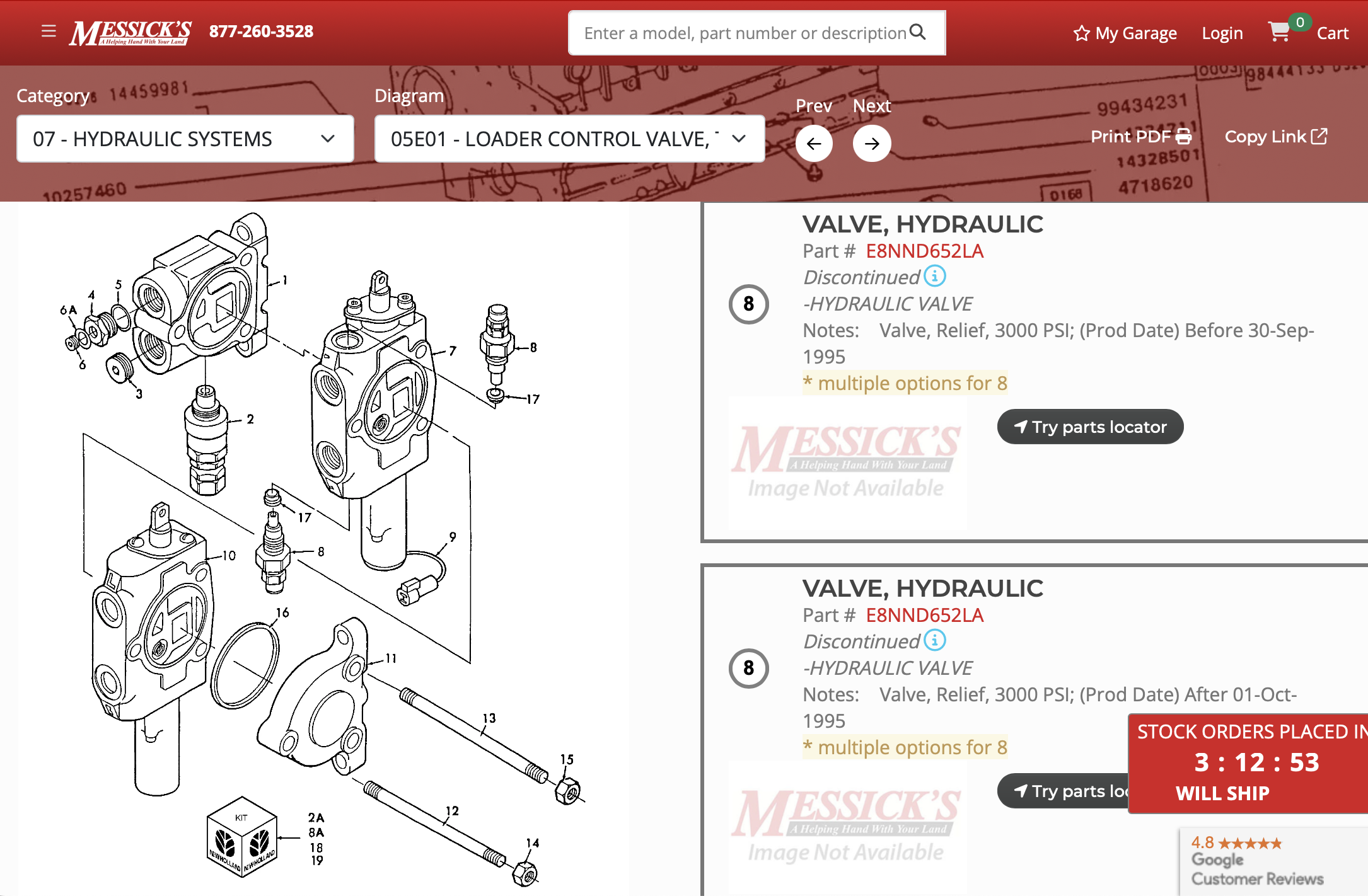Viewport: 1368px width, 896px height.
Task: Open the Category dropdown
Action: click(x=185, y=139)
